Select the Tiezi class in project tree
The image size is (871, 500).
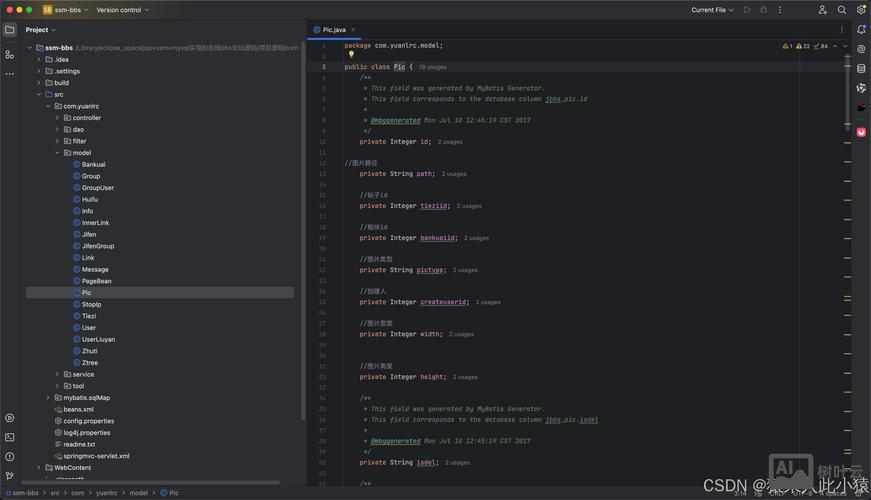[89, 316]
